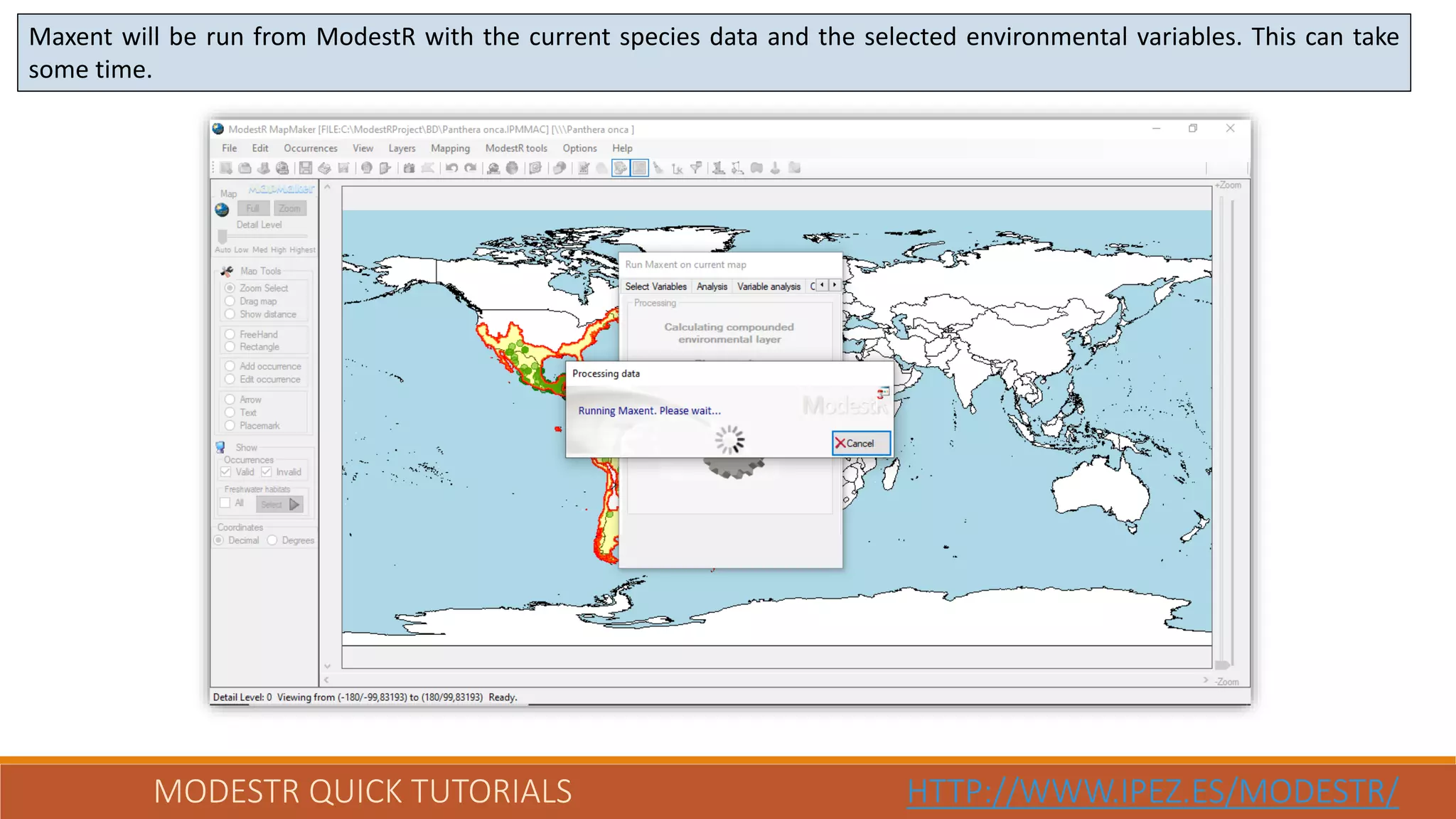Screen dimensions: 1456x819
Task: Open the Options menu
Action: click(x=579, y=148)
